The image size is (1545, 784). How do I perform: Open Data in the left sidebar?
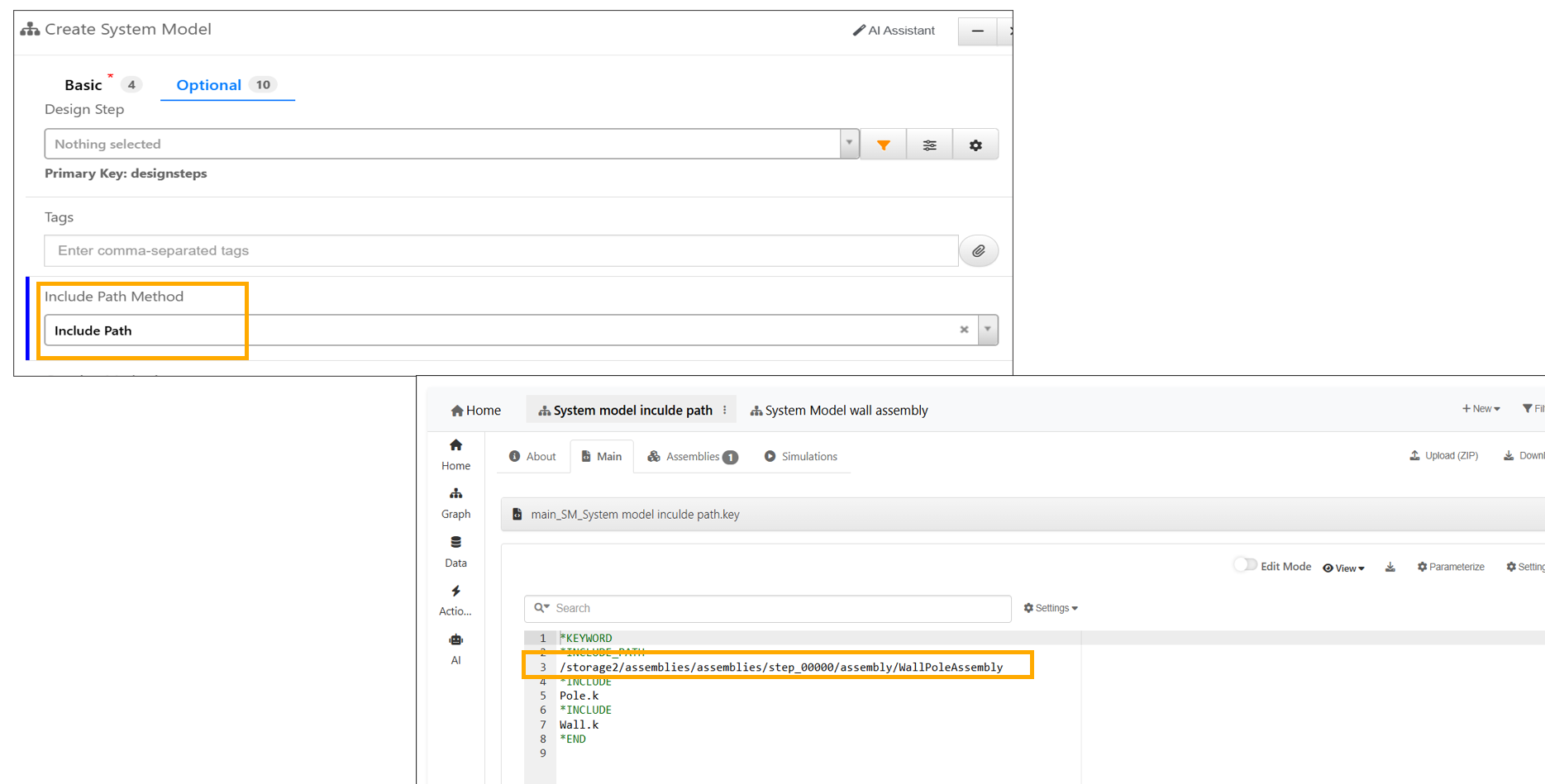455,551
